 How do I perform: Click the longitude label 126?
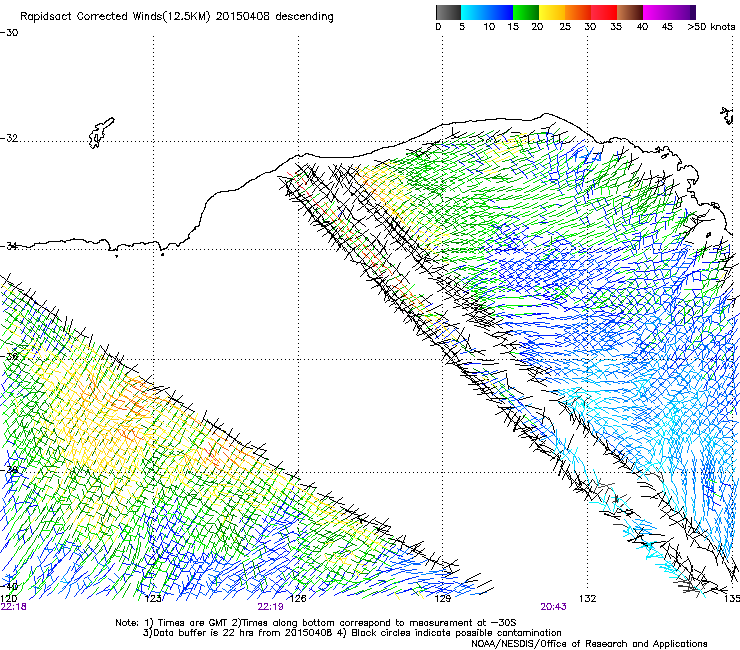(x=298, y=599)
